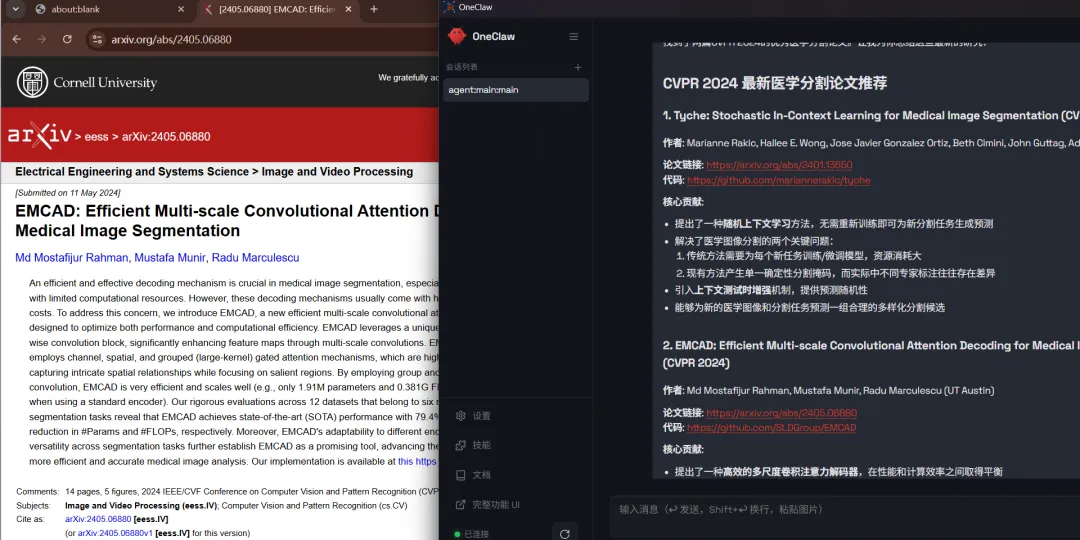1080x540 pixels.
Task: Select the agent:main:main session
Action: (x=516, y=90)
